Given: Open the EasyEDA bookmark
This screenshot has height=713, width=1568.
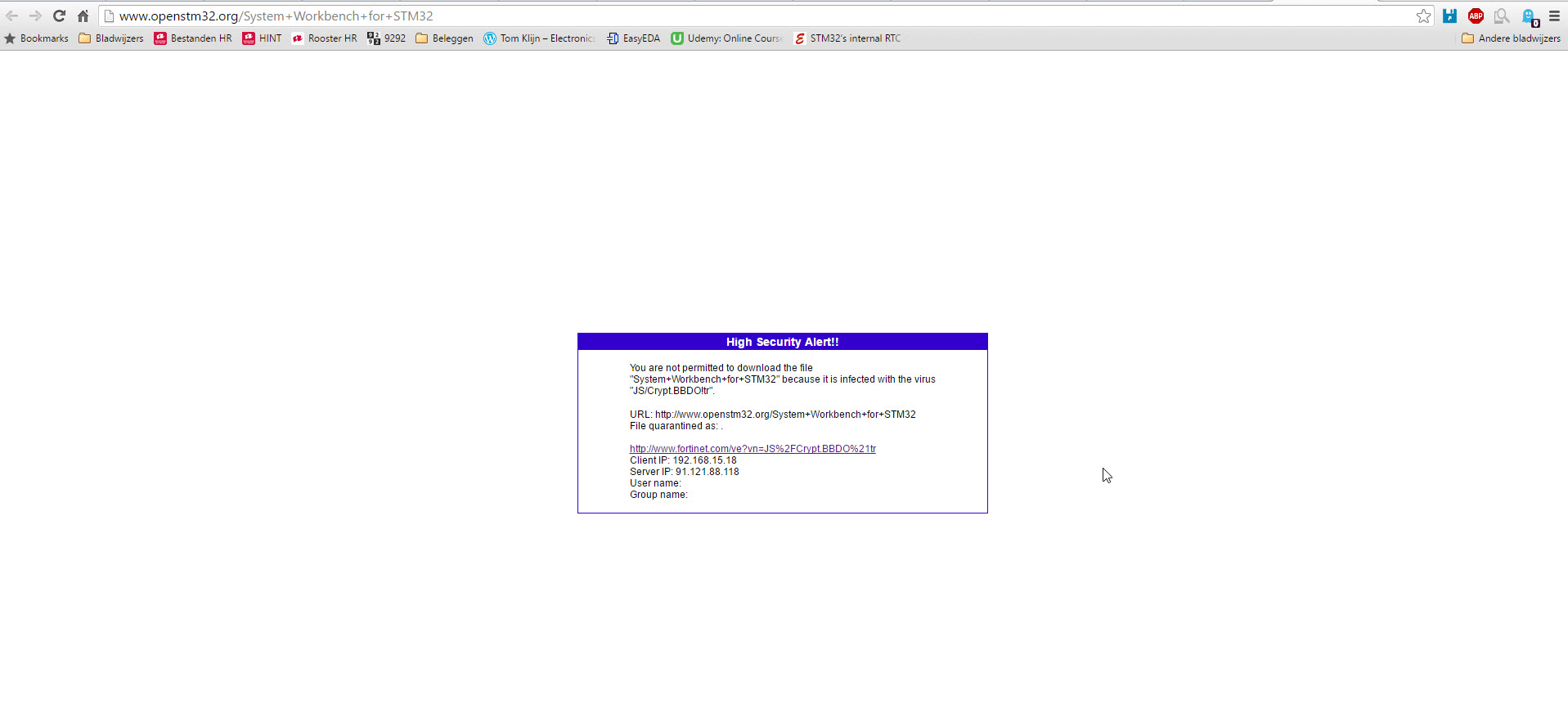Looking at the screenshot, I should (x=633, y=38).
